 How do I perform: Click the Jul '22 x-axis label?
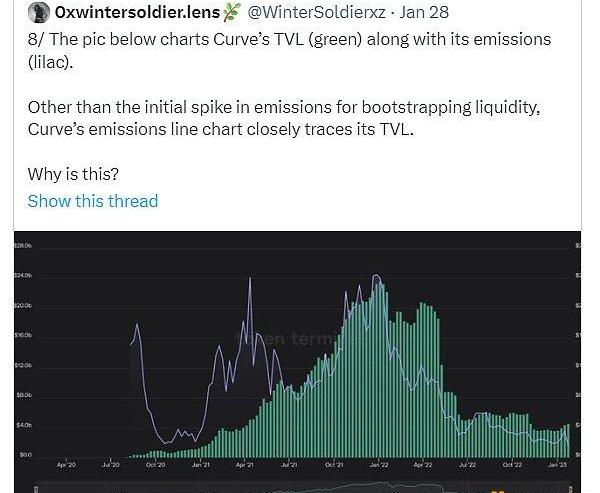(467, 465)
